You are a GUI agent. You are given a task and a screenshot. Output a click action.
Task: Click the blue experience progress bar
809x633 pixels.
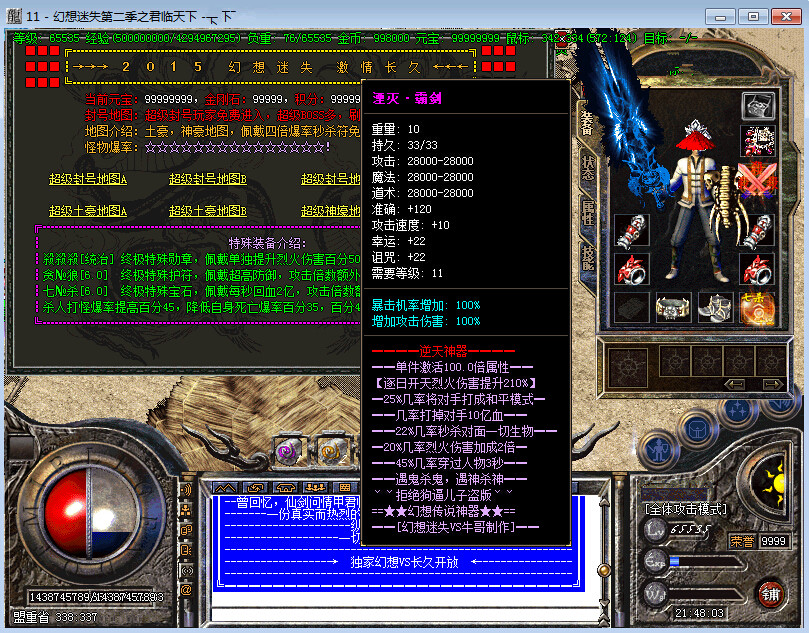point(706,562)
